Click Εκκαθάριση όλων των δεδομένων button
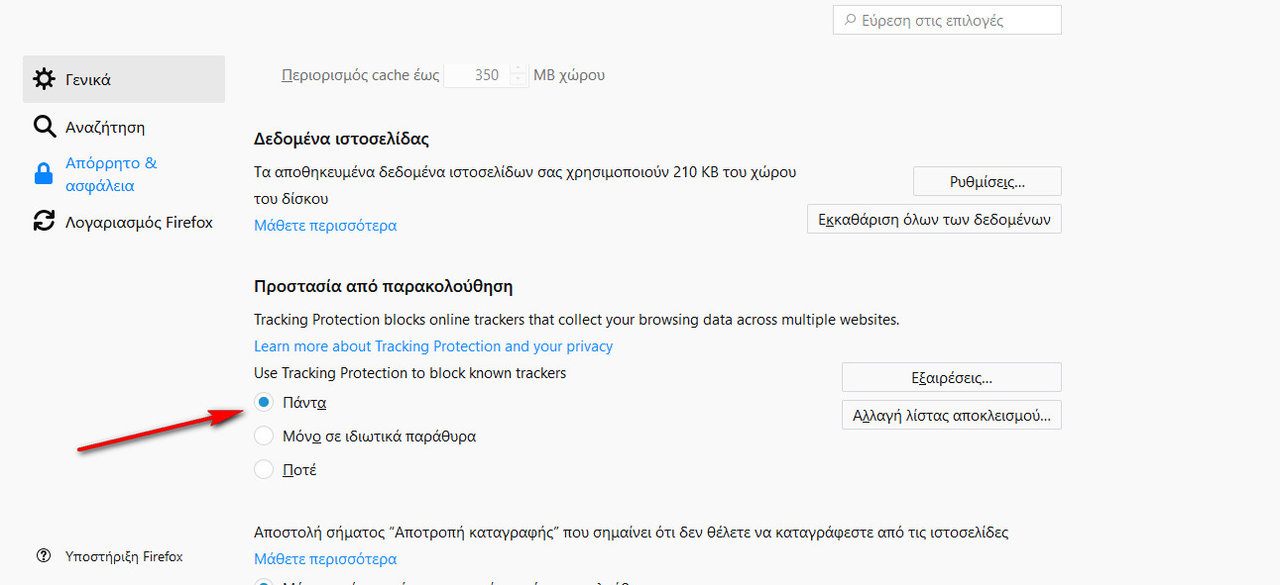 (x=934, y=219)
